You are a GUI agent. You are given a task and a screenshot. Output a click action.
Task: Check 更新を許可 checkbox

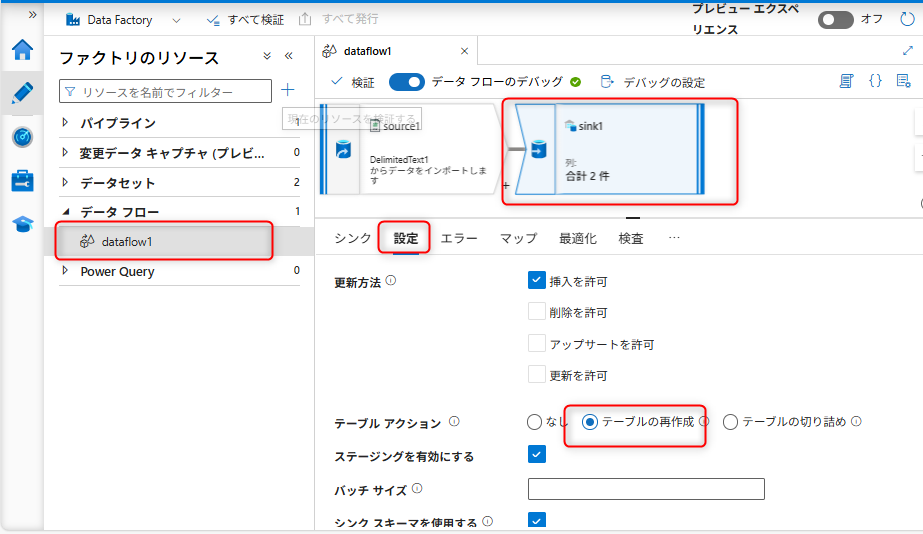tap(536, 374)
